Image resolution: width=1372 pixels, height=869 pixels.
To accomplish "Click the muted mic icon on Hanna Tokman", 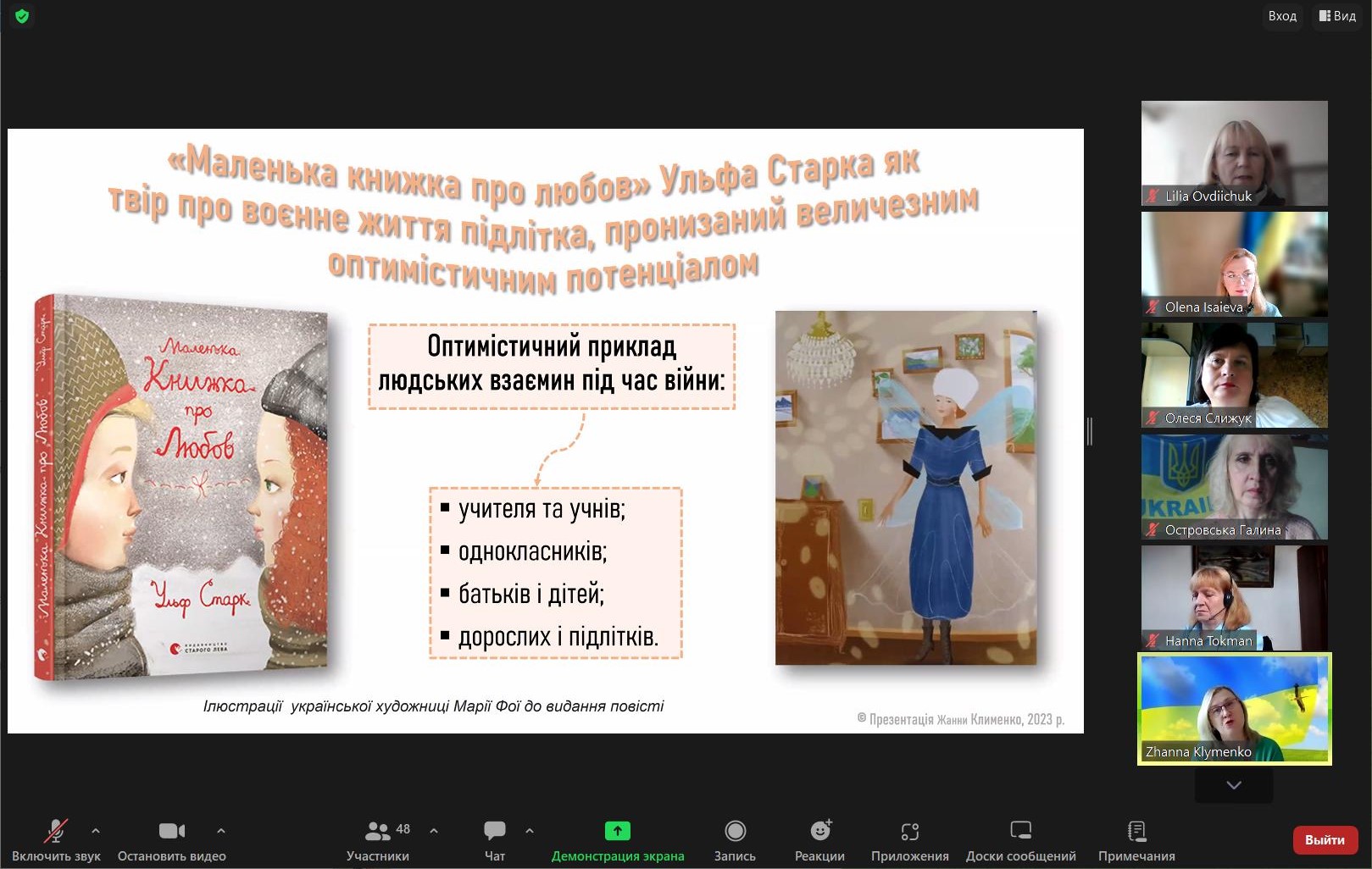I will point(1153,641).
